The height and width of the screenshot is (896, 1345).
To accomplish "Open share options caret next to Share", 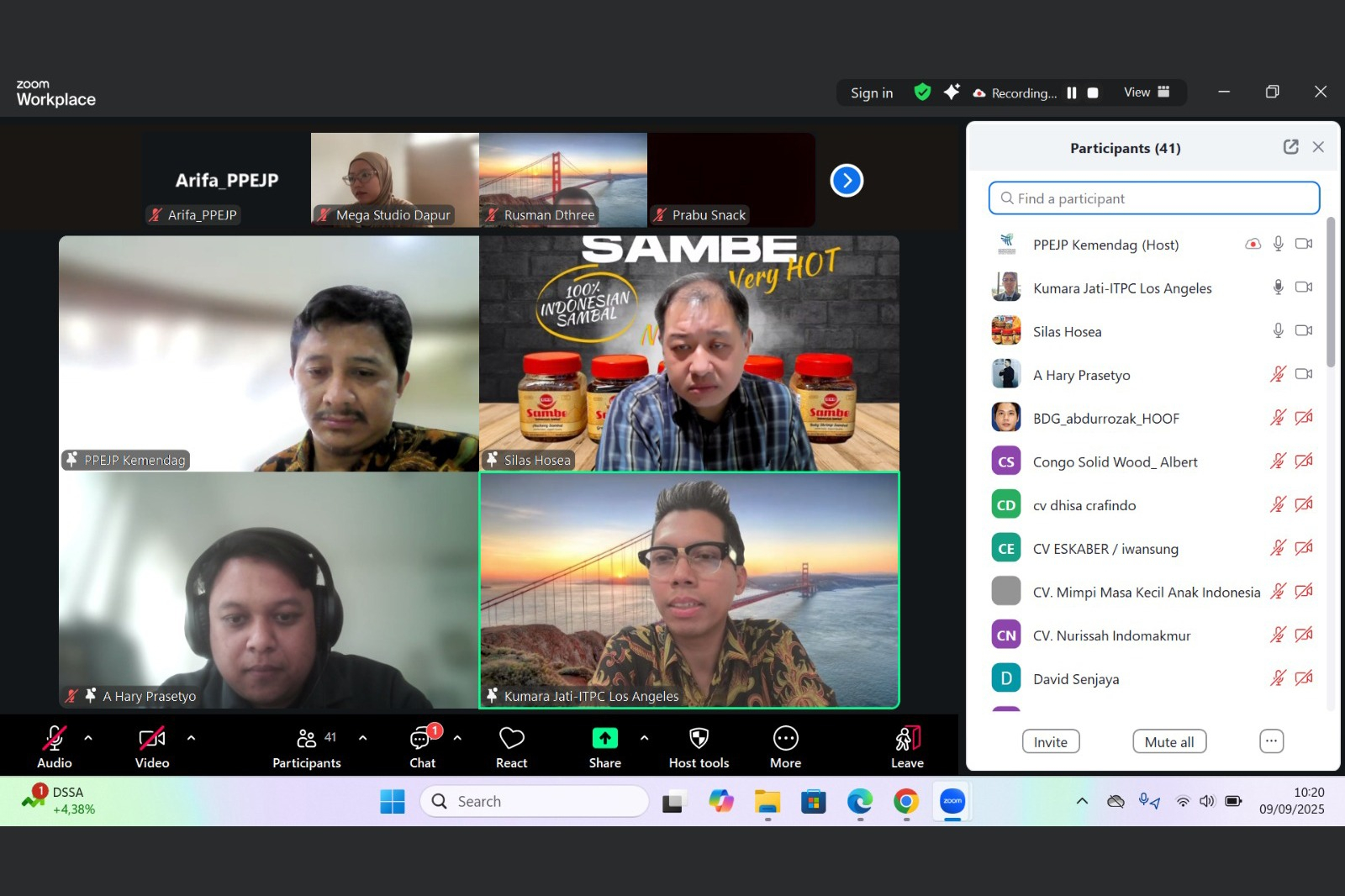I will [x=644, y=738].
